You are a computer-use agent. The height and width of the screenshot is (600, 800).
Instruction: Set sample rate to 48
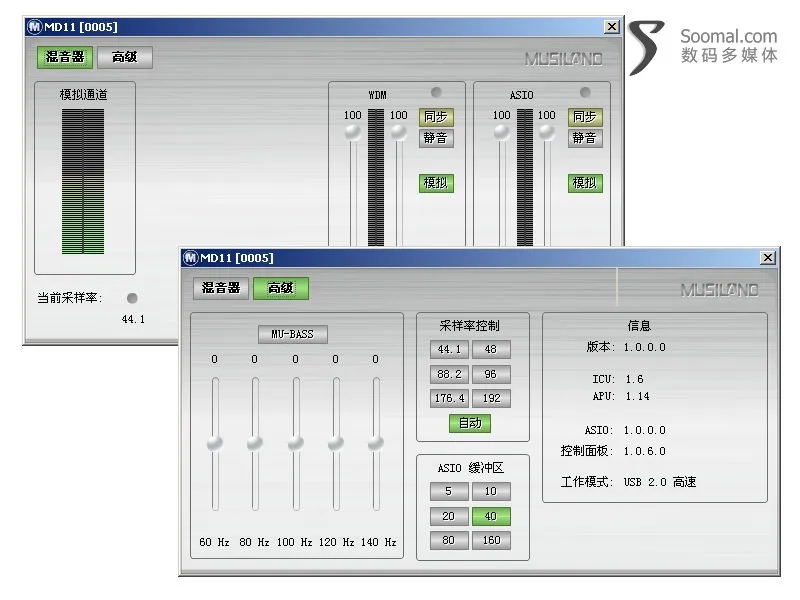[x=491, y=349]
